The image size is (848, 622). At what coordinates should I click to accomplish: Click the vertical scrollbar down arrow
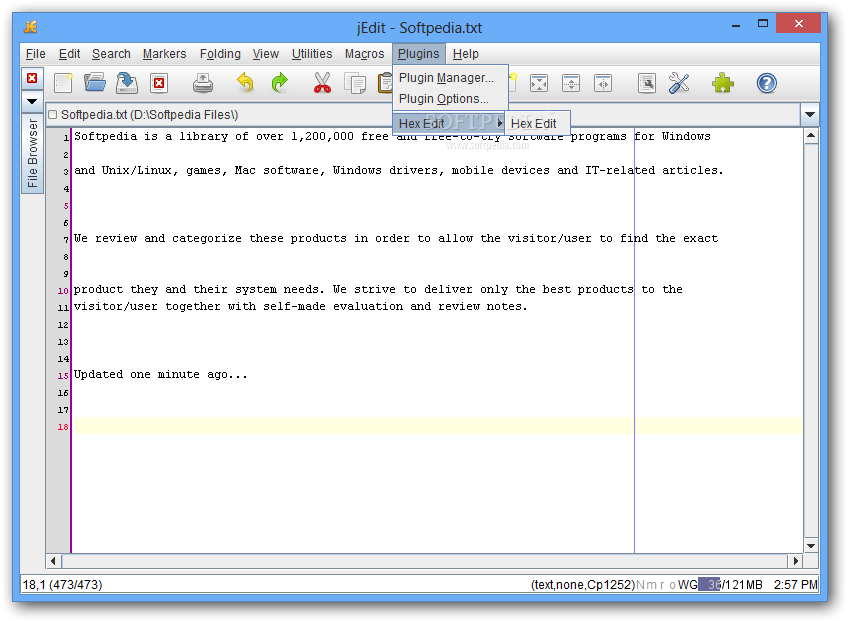811,546
